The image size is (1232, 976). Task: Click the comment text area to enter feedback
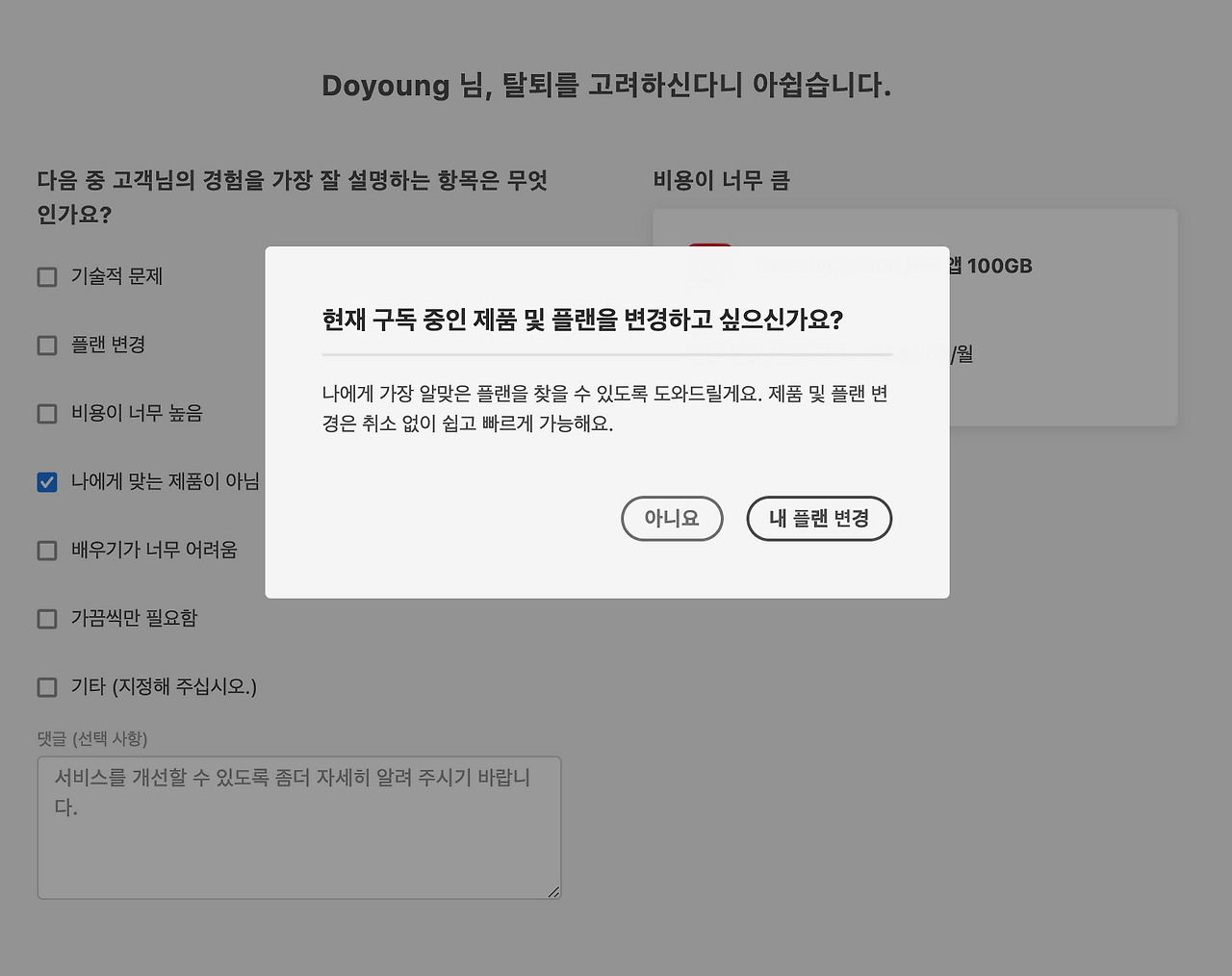tap(298, 826)
